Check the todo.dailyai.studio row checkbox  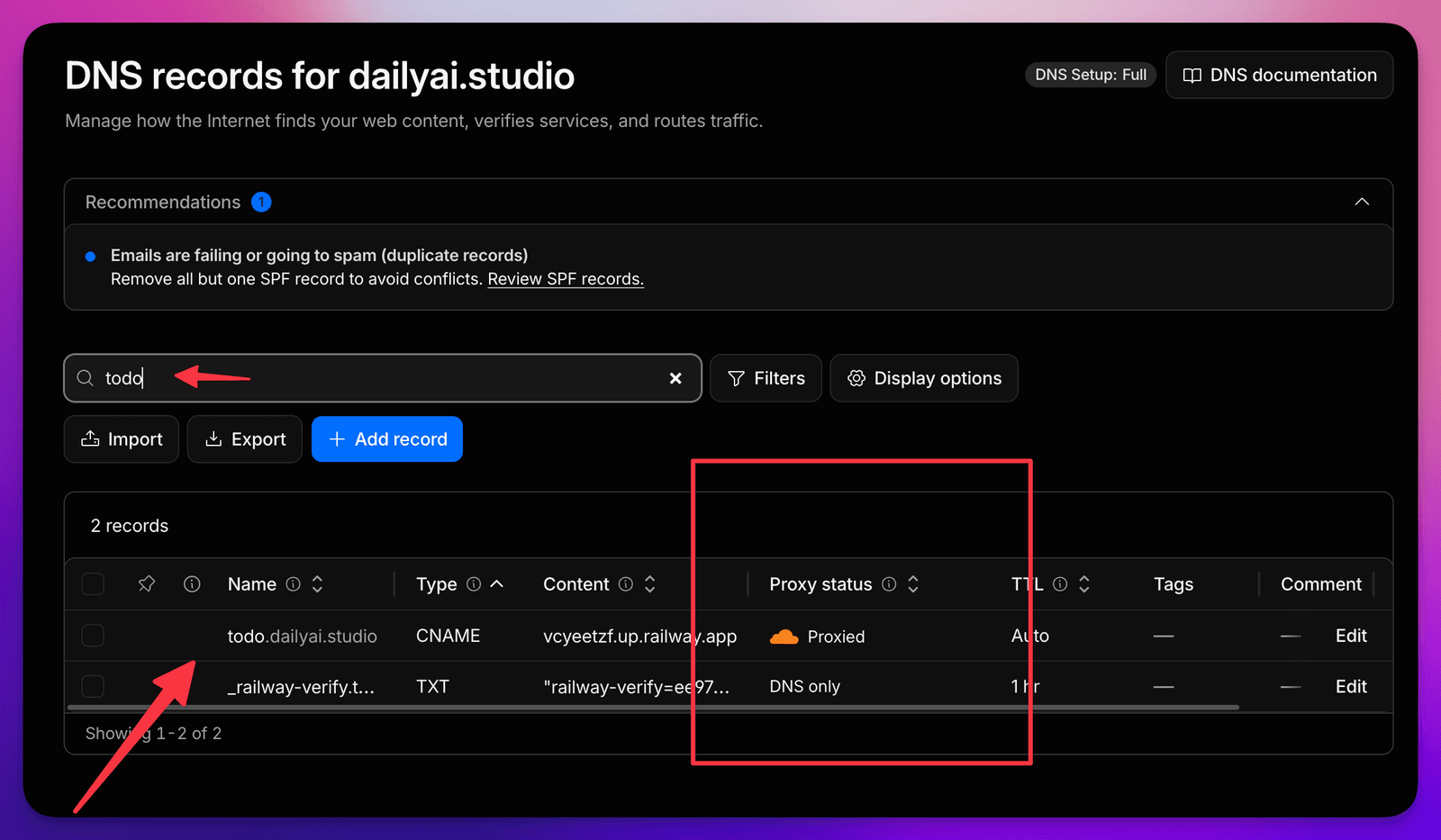pyautogui.click(x=93, y=636)
